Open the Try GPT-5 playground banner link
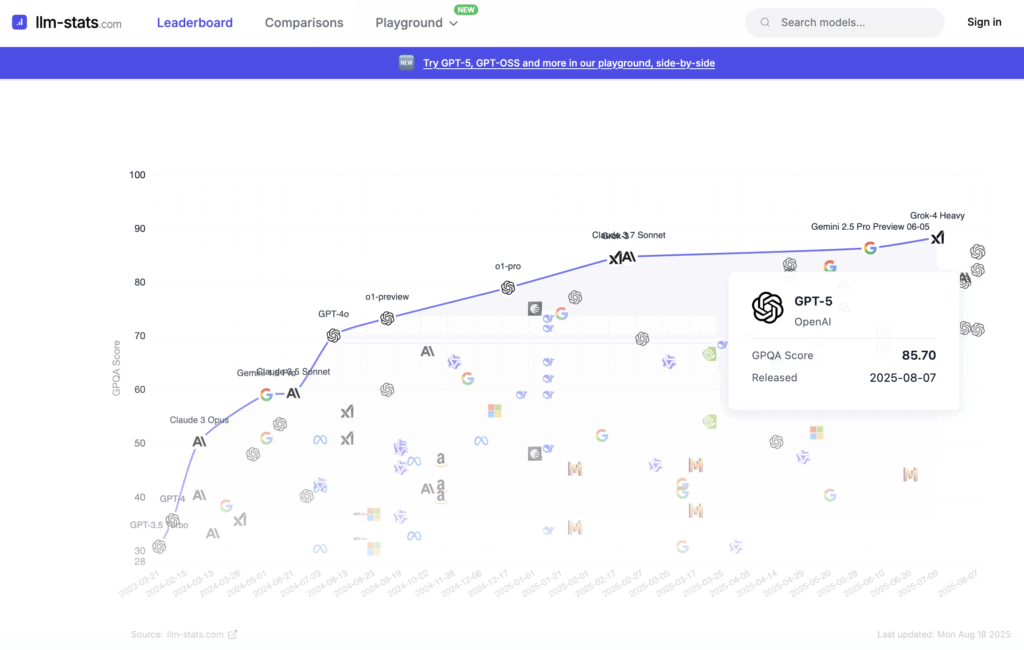This screenshot has height=650, width=1024. (x=568, y=63)
